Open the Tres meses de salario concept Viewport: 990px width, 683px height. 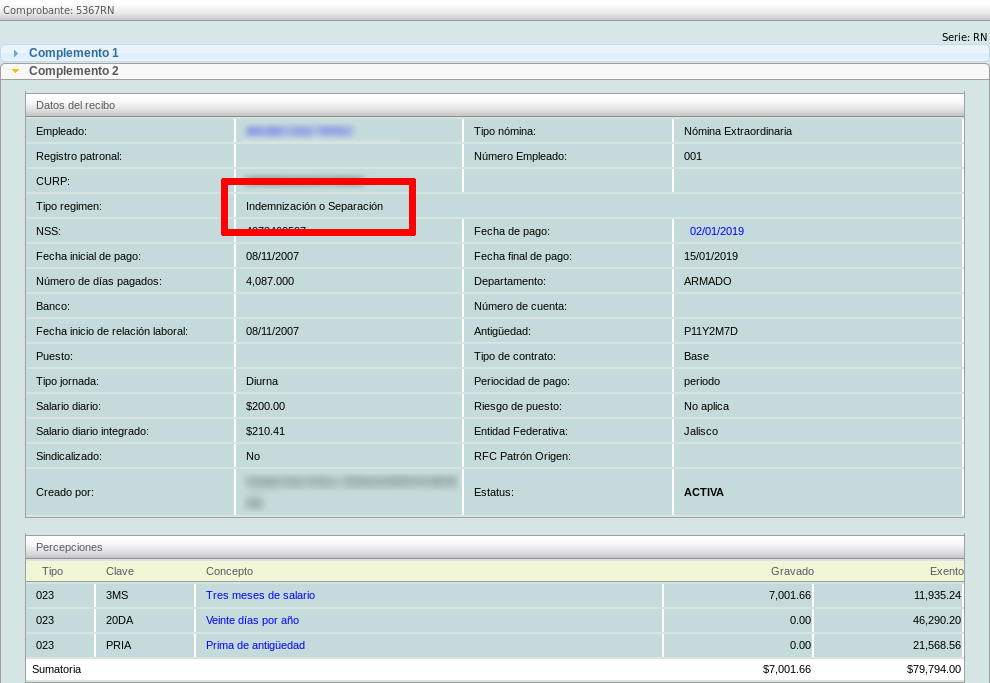(x=260, y=595)
